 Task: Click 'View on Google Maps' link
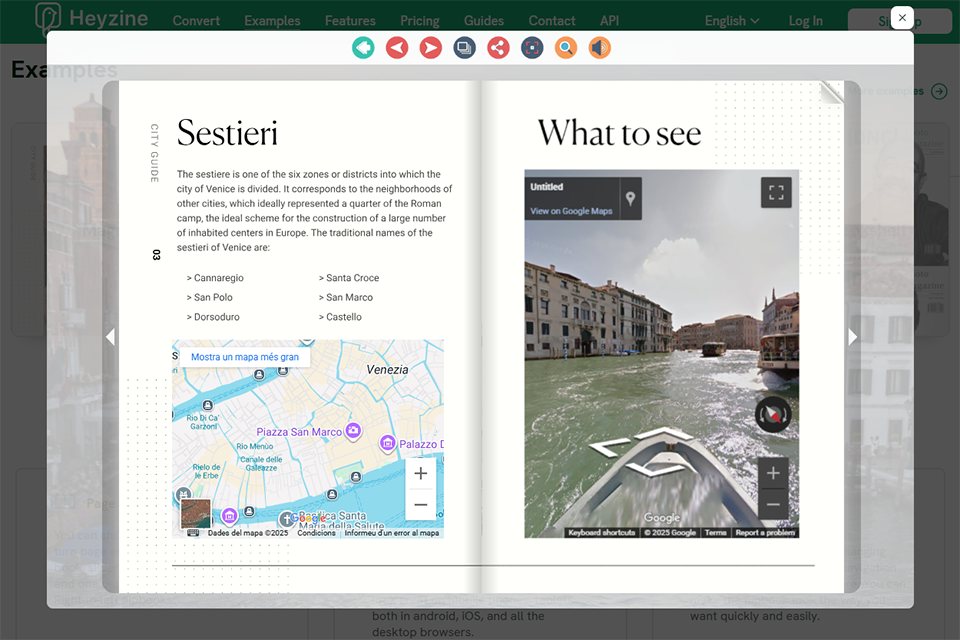[x=571, y=211]
